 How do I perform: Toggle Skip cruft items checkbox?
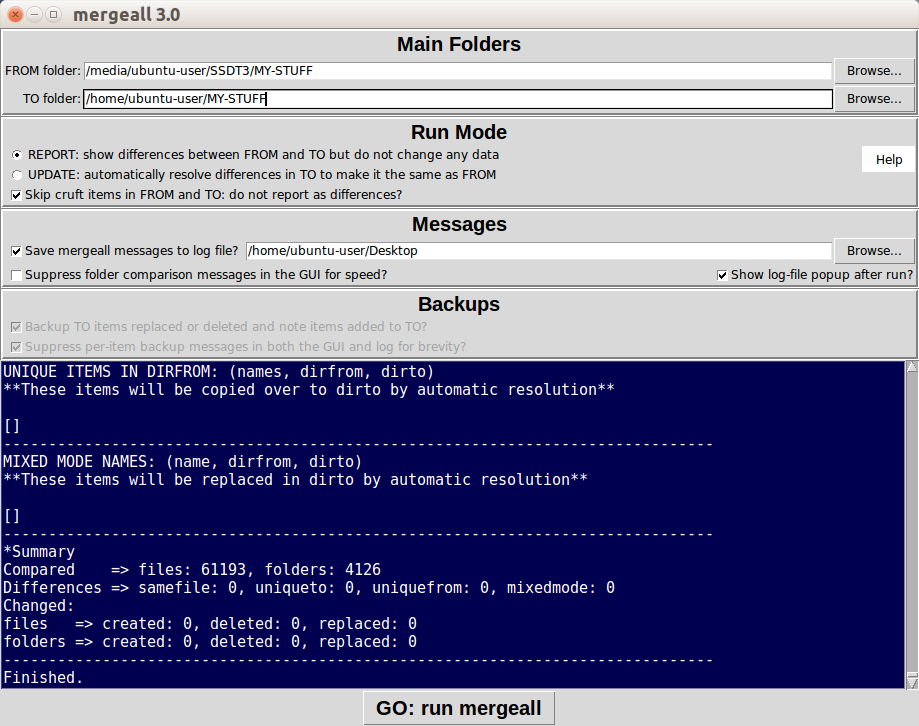(16, 195)
